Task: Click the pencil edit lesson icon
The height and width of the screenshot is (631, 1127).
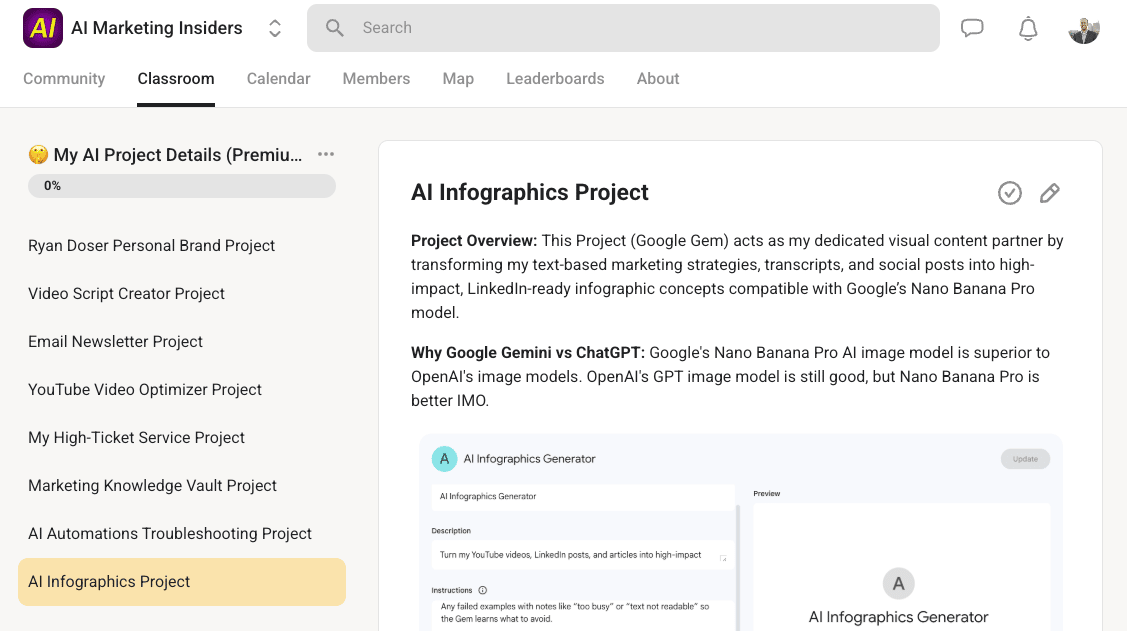Action: pyautogui.click(x=1049, y=193)
